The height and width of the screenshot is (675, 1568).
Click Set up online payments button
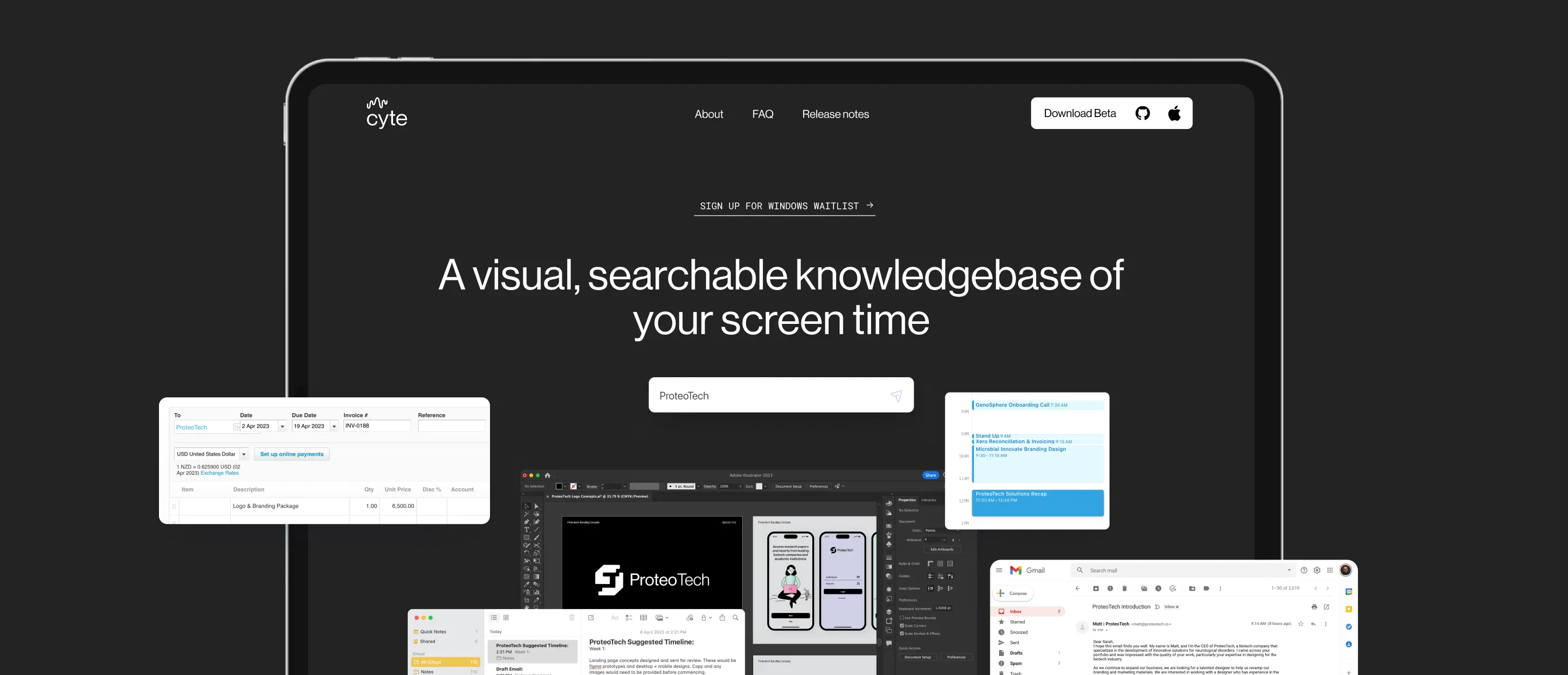pyautogui.click(x=292, y=454)
